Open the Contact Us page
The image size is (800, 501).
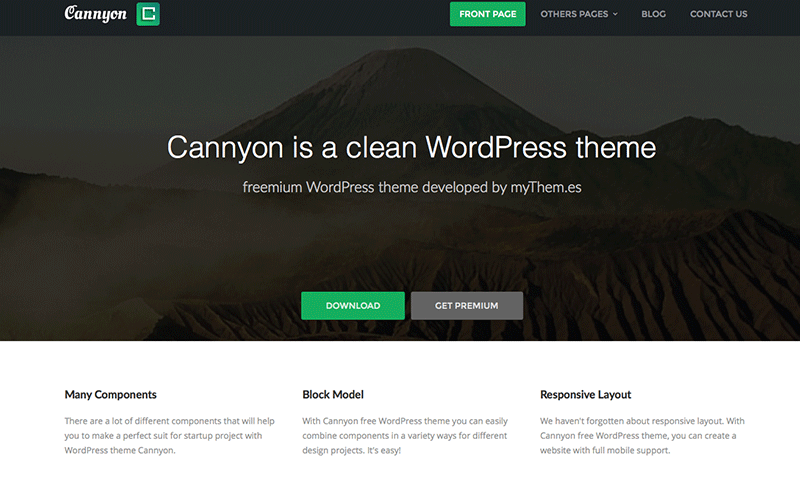[718, 14]
